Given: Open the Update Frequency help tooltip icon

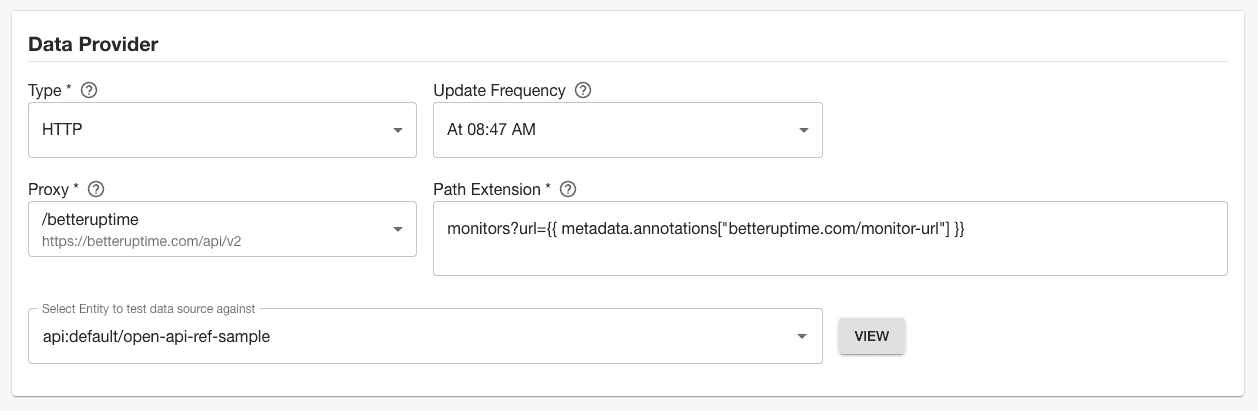Looking at the screenshot, I should [x=584, y=90].
